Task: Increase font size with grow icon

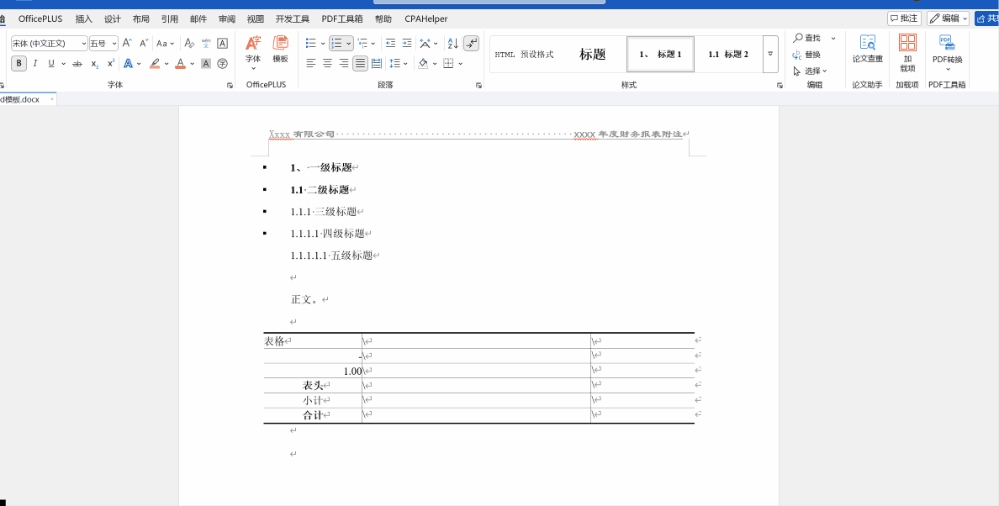Action: pos(127,43)
